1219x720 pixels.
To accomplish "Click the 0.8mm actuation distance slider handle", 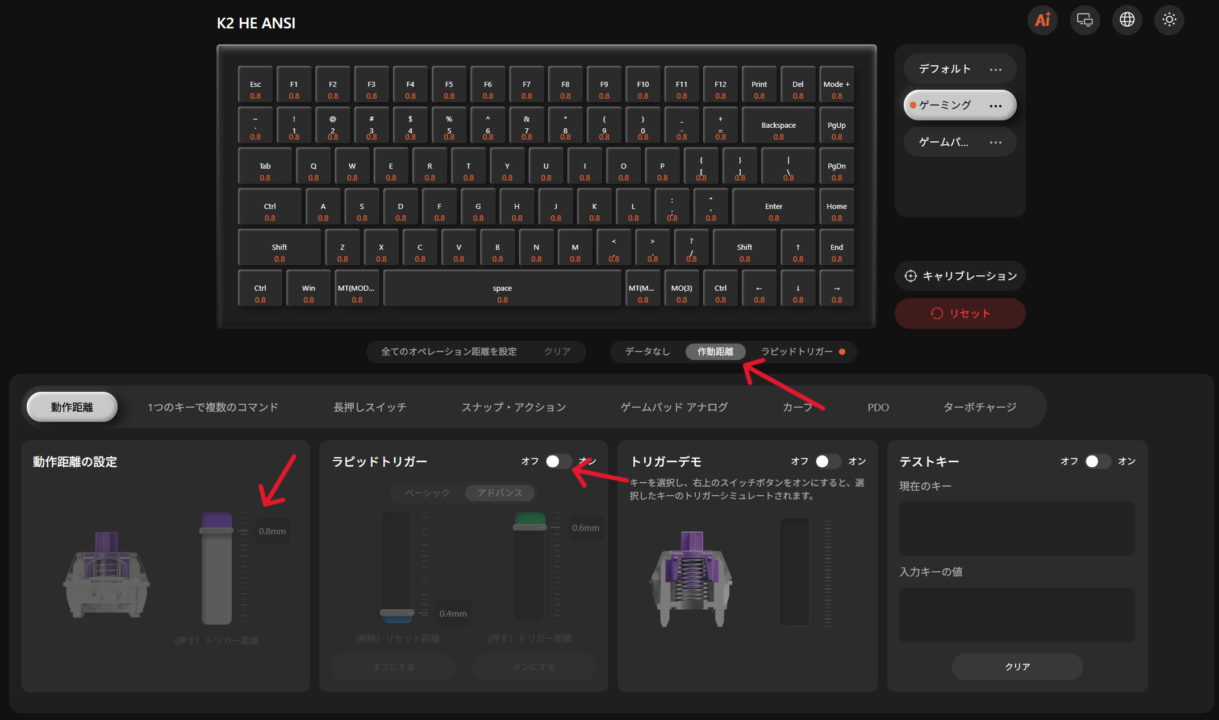I will click(217, 531).
